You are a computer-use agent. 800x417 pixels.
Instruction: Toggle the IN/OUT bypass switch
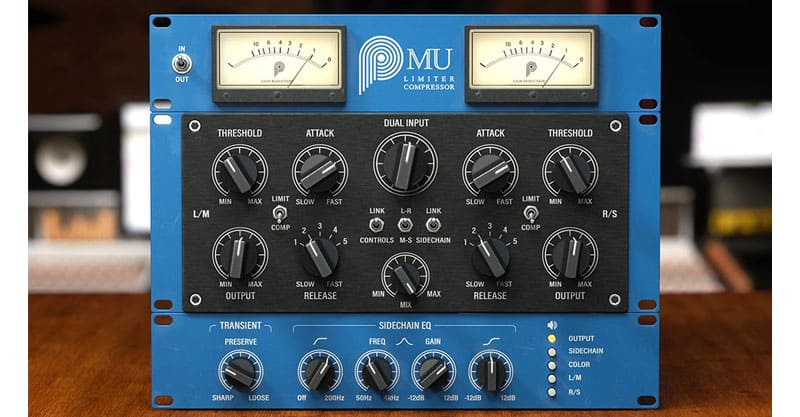tap(181, 64)
